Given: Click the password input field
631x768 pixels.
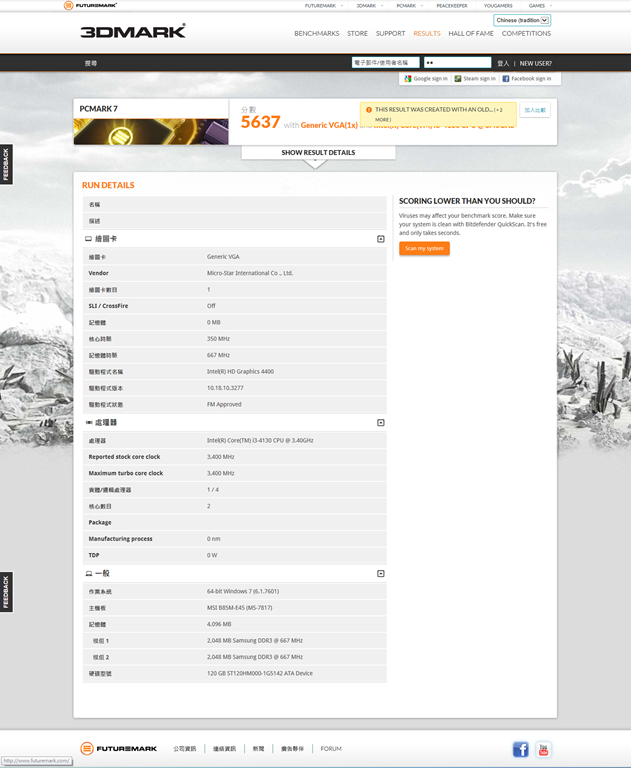Looking at the screenshot, I should point(458,63).
